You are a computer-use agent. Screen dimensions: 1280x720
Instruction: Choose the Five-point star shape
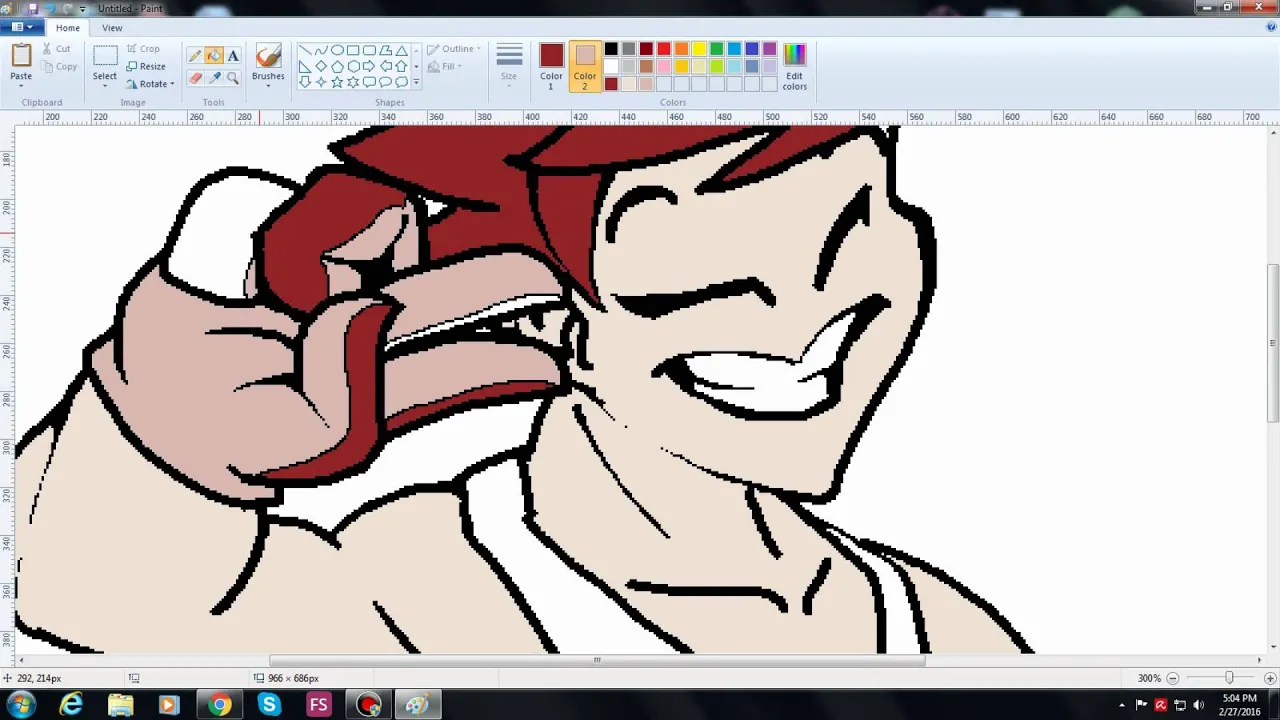click(x=337, y=82)
